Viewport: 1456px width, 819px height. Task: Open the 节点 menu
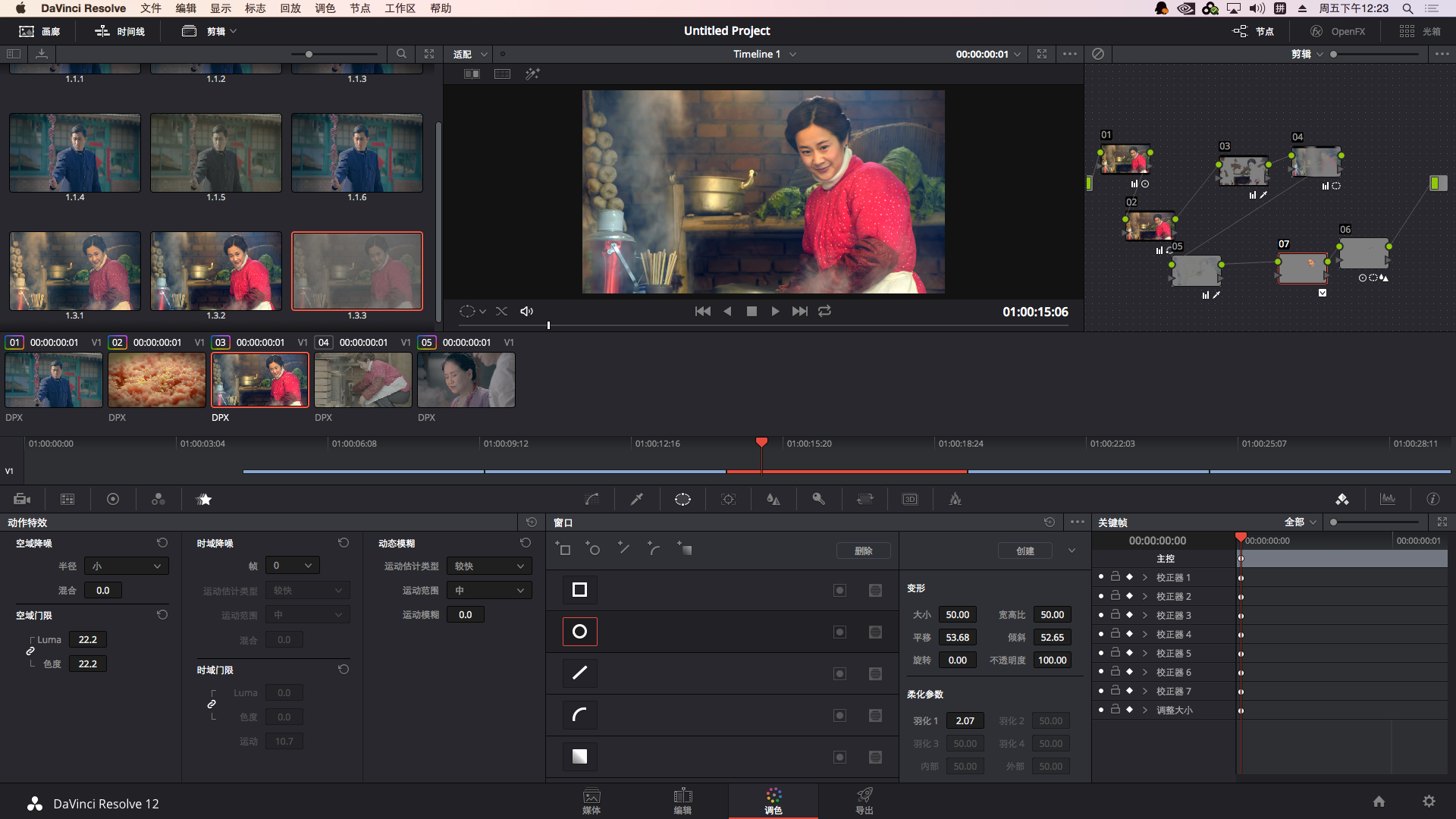point(360,8)
